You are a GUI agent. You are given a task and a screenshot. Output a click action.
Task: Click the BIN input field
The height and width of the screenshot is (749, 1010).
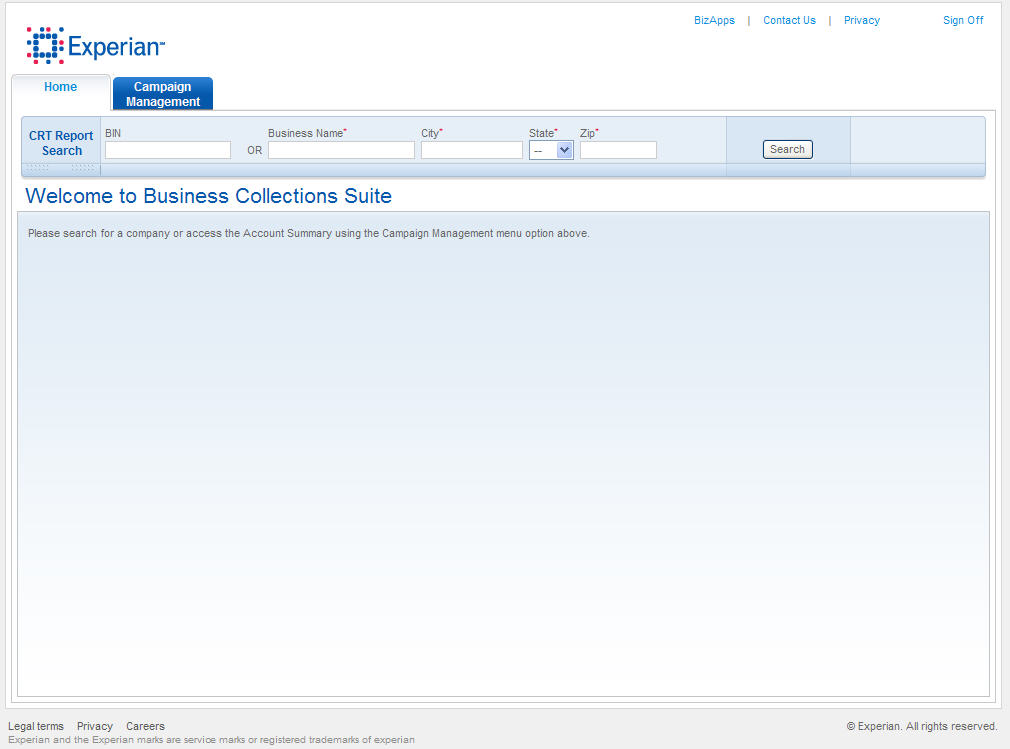pyautogui.click(x=167, y=150)
